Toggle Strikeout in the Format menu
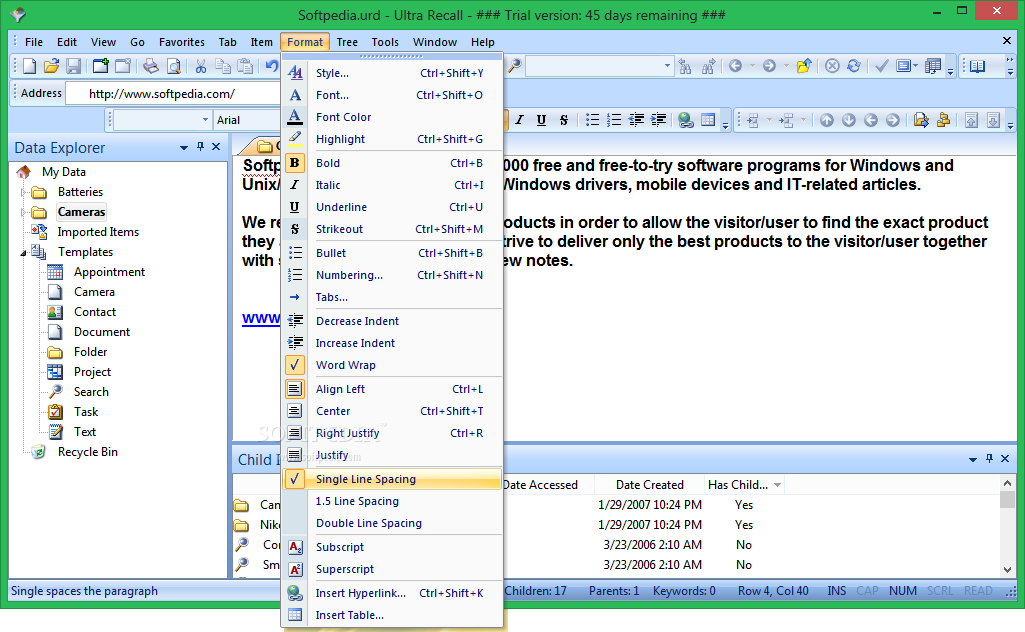The image size is (1025, 632). (393, 229)
